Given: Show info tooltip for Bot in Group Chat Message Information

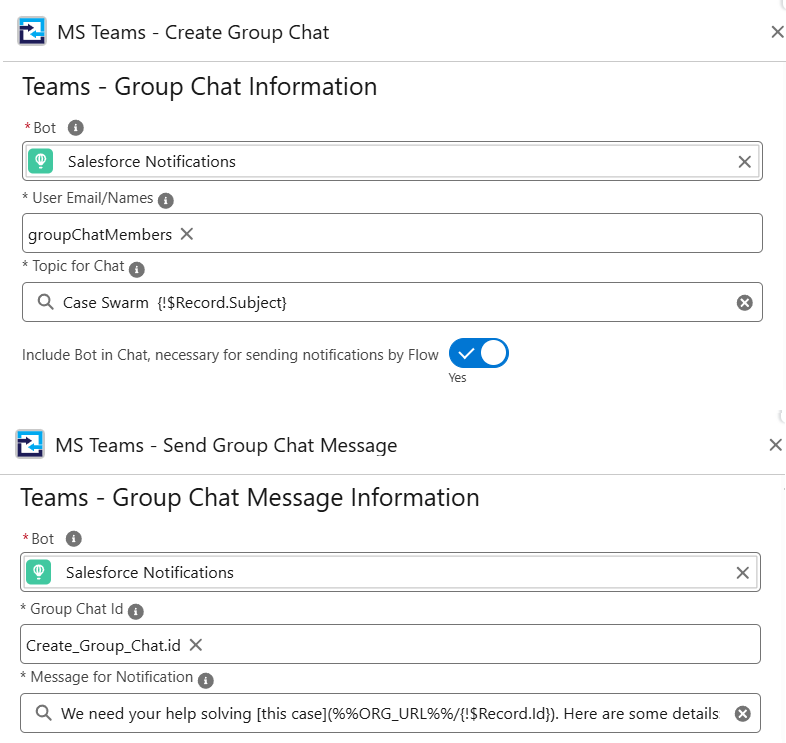Looking at the screenshot, I should [73, 538].
